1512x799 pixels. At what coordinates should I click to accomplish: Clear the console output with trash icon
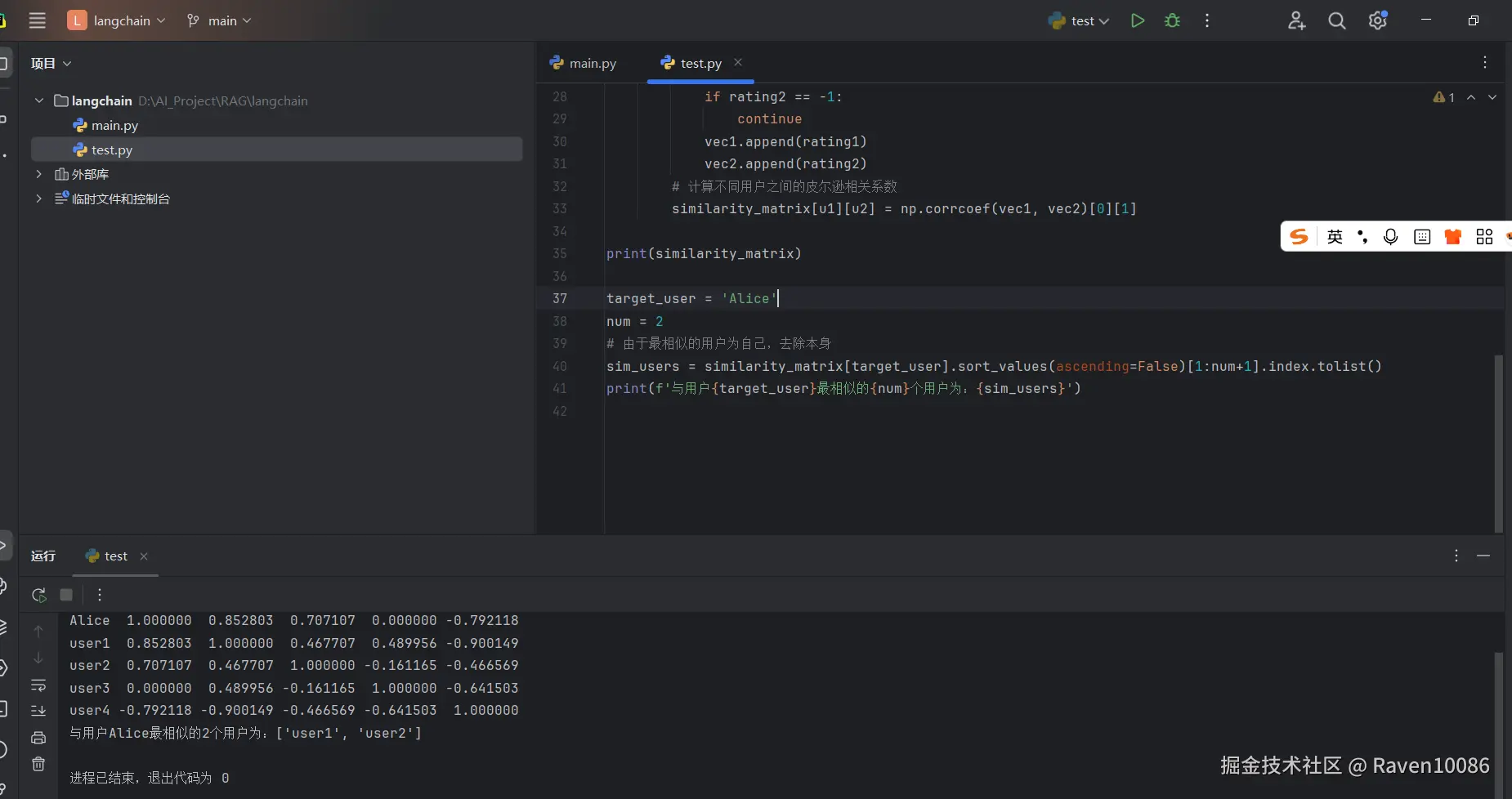click(38, 764)
